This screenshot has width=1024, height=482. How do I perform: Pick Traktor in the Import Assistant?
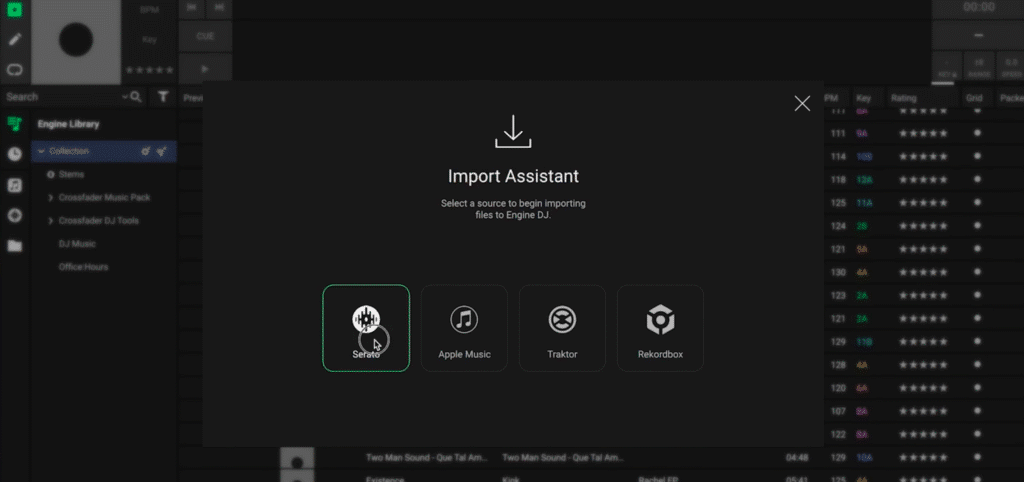[x=562, y=328]
